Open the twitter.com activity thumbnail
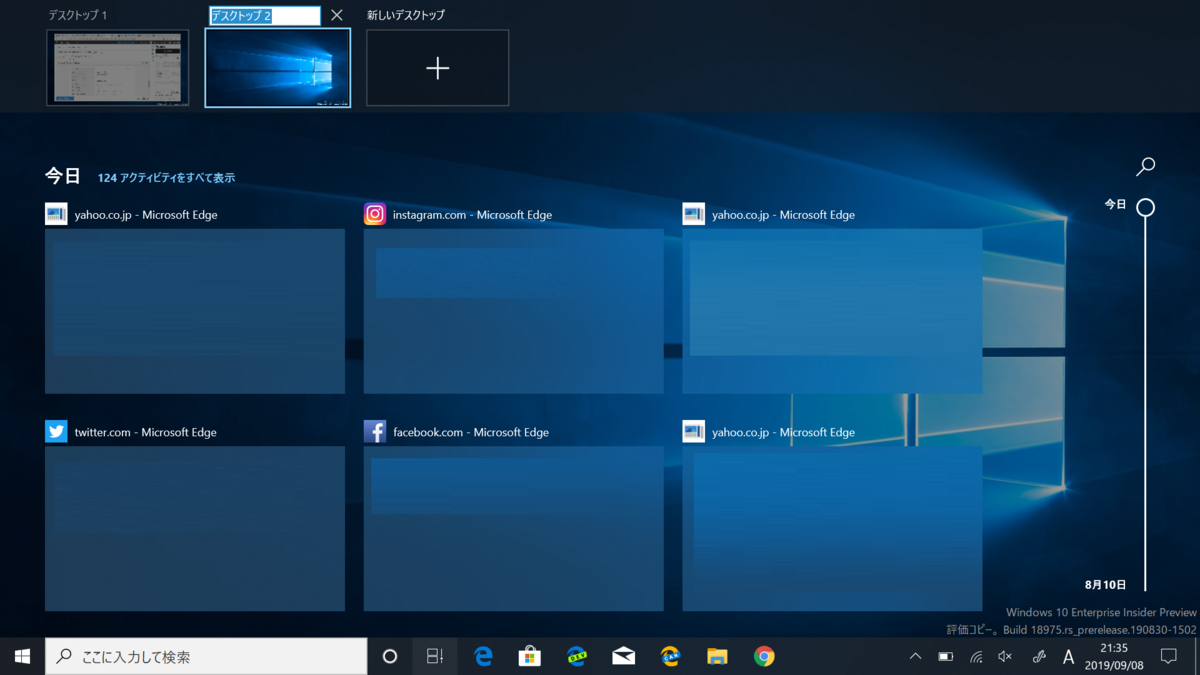This screenshot has width=1200, height=675. point(195,528)
